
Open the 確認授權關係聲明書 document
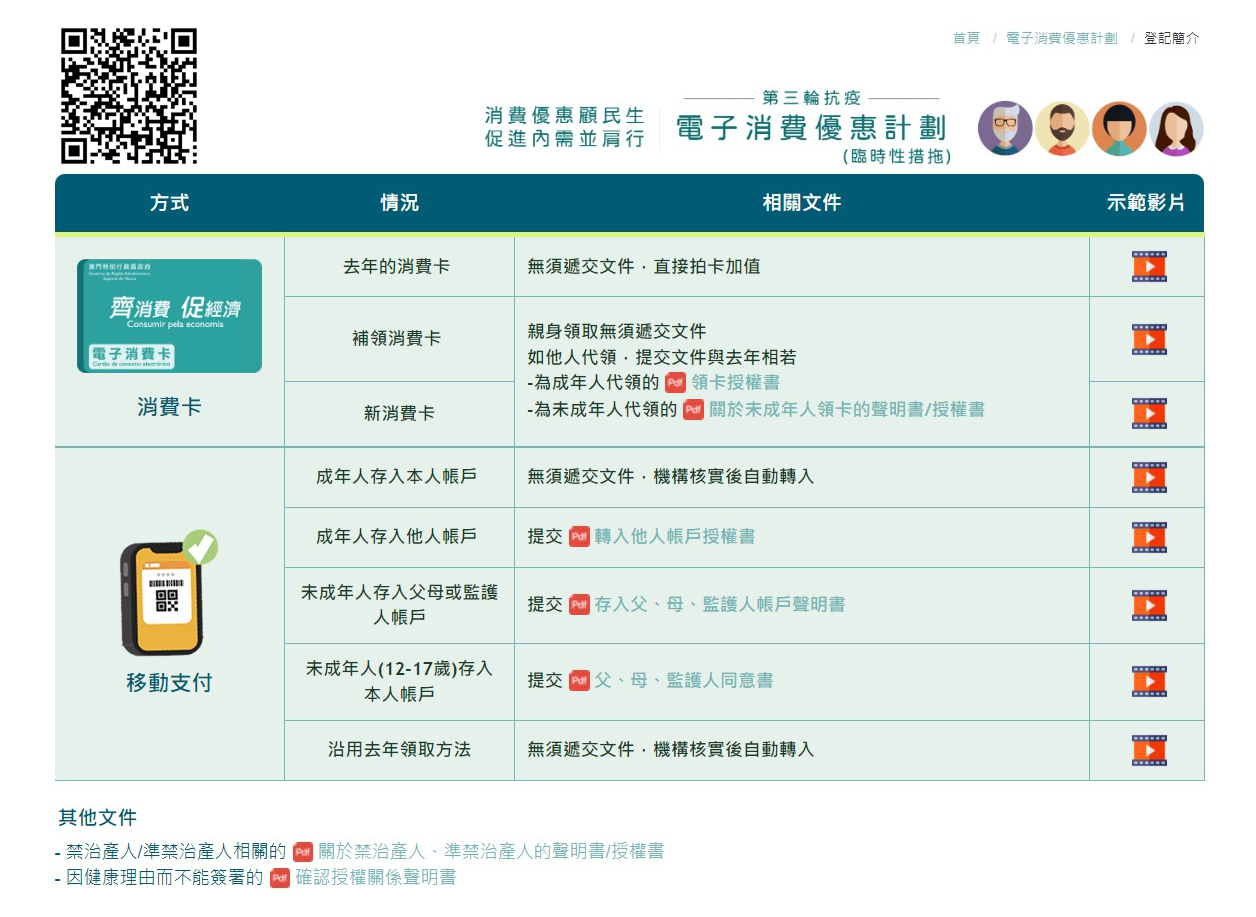(375, 878)
